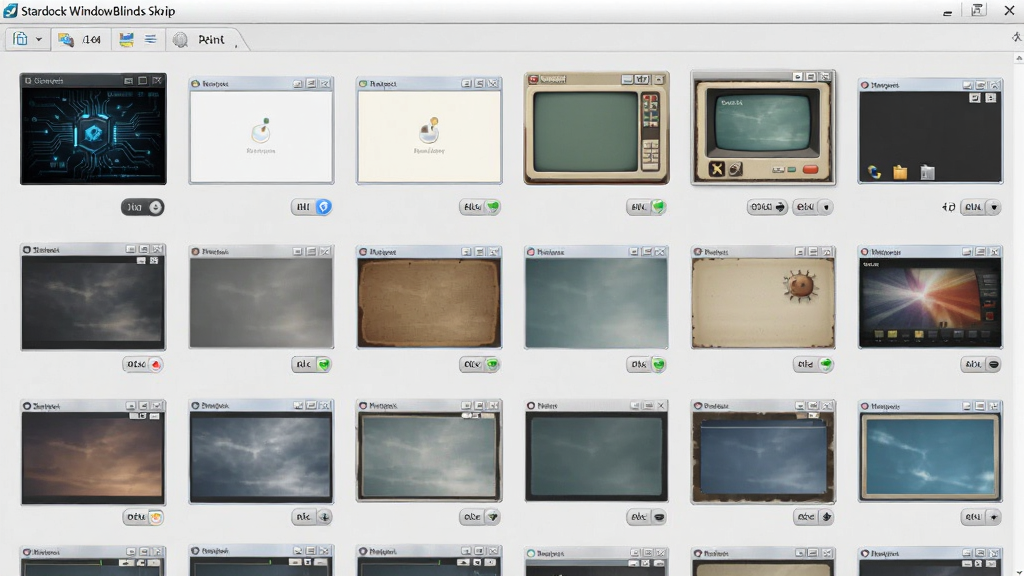Viewport: 1024px width, 576px height.
Task: Click the scrollbar up arrow
Action: click(x=1019, y=58)
